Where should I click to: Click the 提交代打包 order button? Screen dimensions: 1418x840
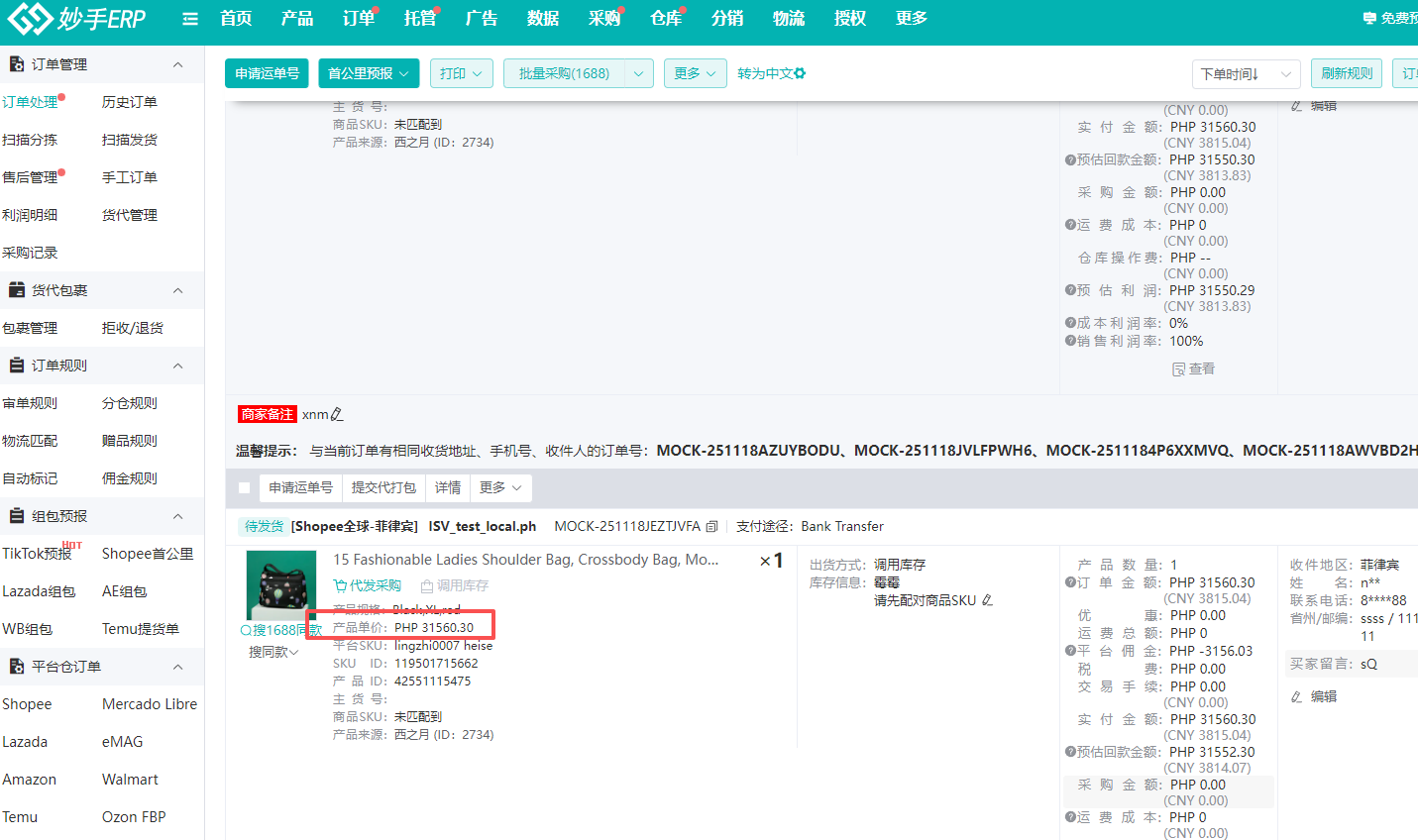tap(383, 487)
